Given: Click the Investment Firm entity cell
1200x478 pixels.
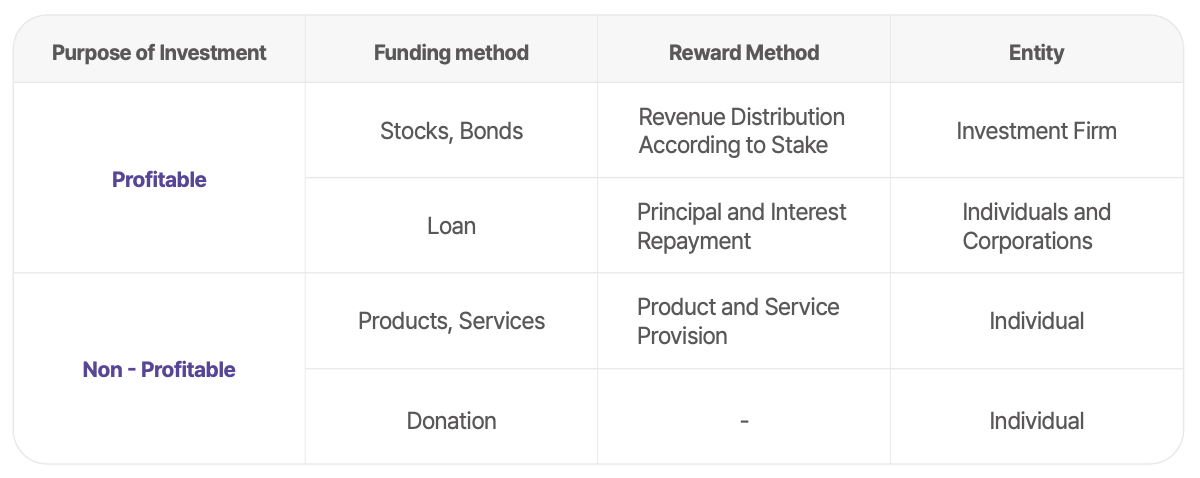Looking at the screenshot, I should pyautogui.click(x=1036, y=131).
